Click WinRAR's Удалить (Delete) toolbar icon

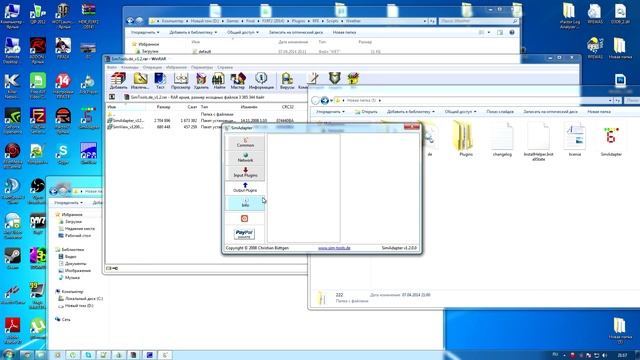pyautogui.click(x=201, y=81)
